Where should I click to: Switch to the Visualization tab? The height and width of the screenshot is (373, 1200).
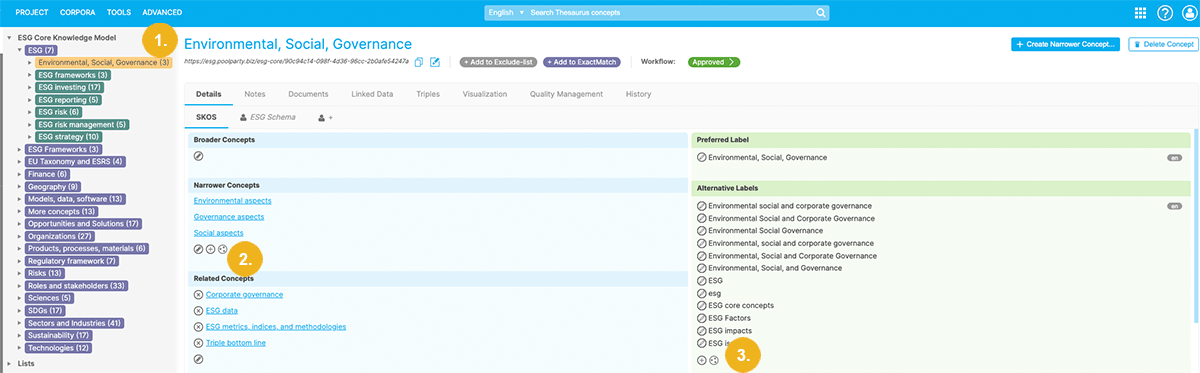[485, 94]
